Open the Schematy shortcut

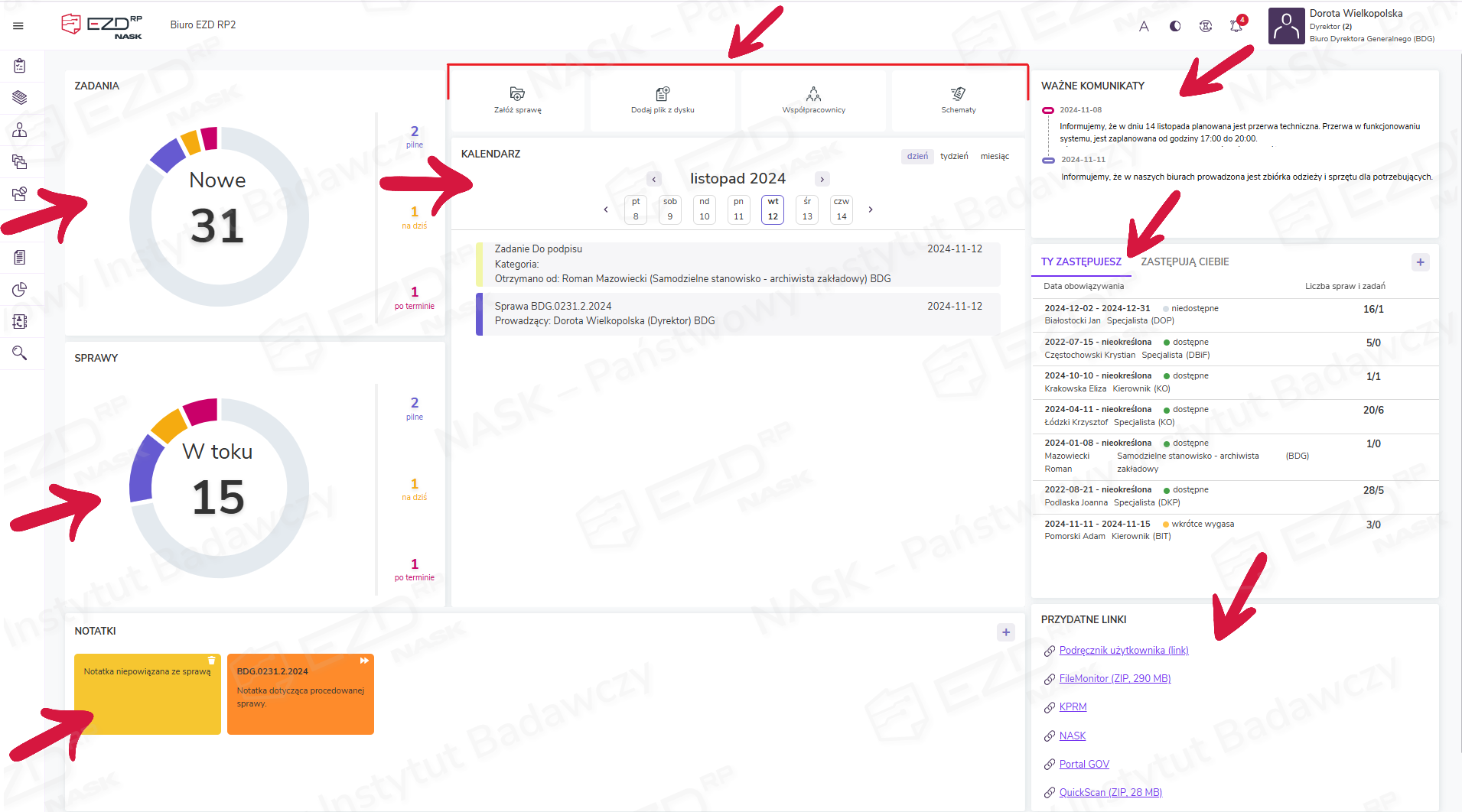pos(958,94)
